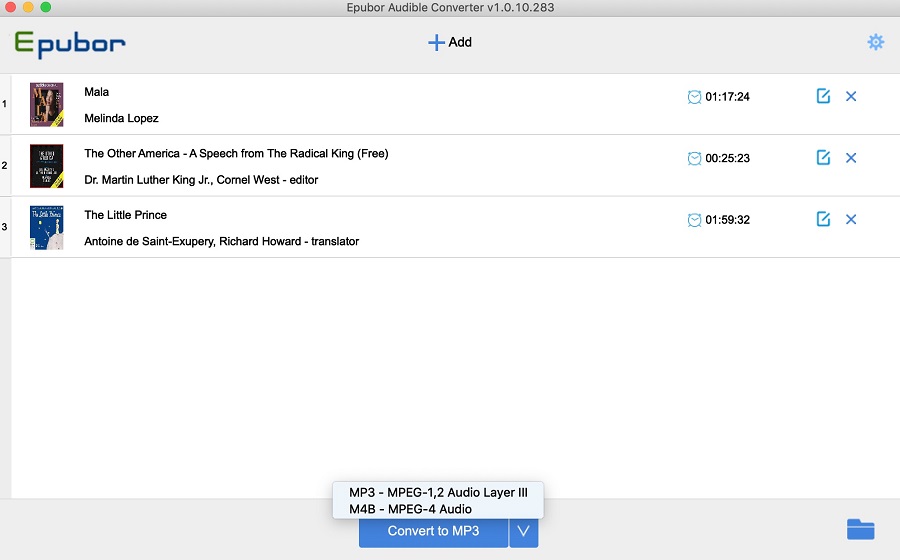Select the title text 'The Little Prince'
The image size is (900, 560).
click(x=126, y=215)
